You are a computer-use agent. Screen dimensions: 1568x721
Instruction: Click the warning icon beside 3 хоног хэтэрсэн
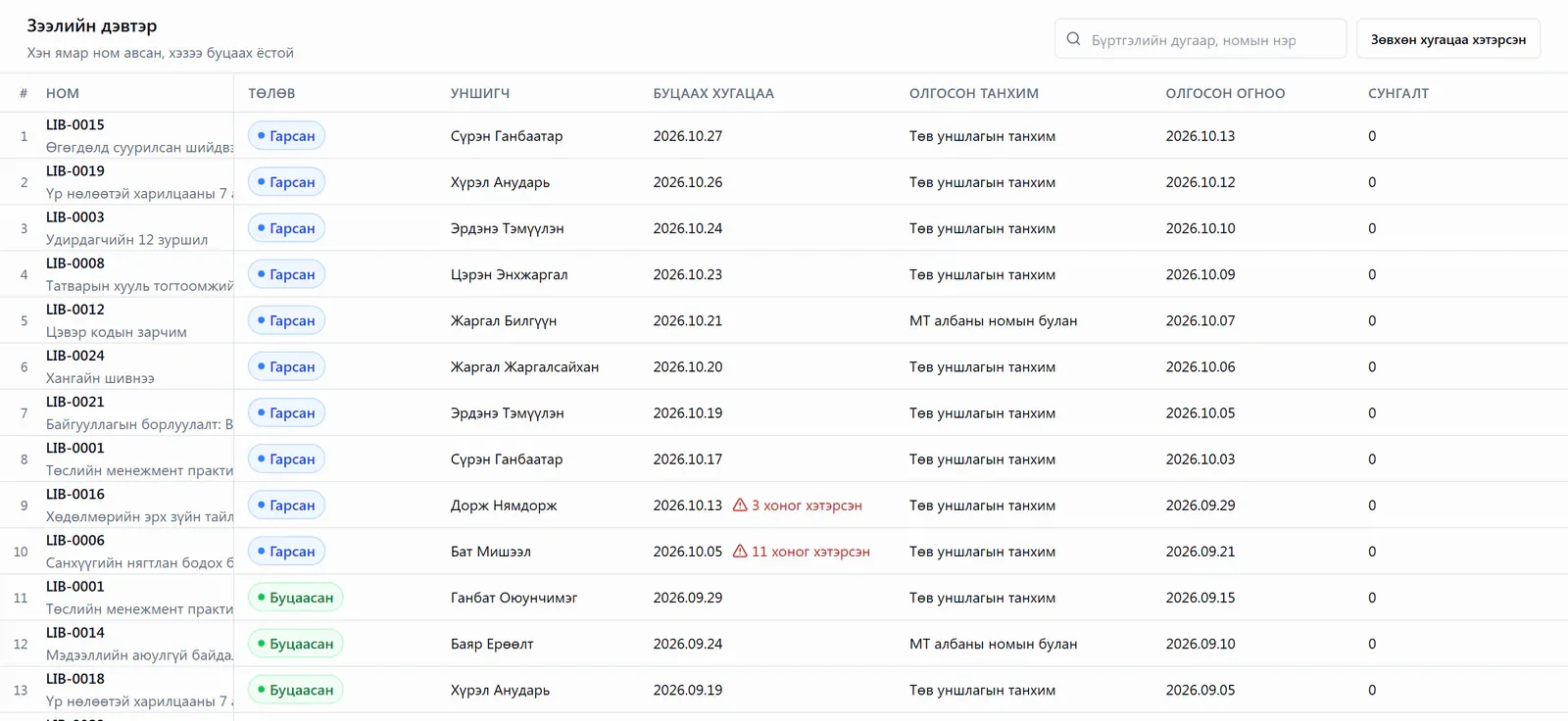pyautogui.click(x=740, y=505)
